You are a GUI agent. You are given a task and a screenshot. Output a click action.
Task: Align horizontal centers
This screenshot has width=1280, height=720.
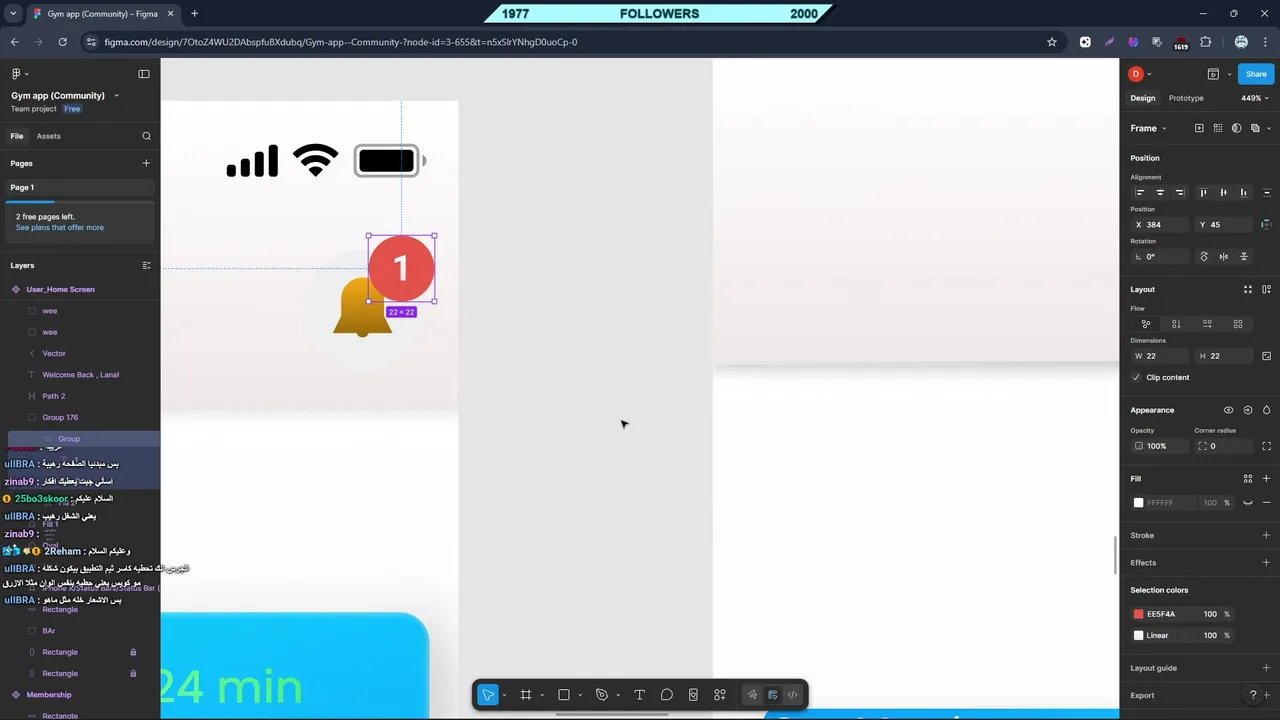tap(1160, 192)
